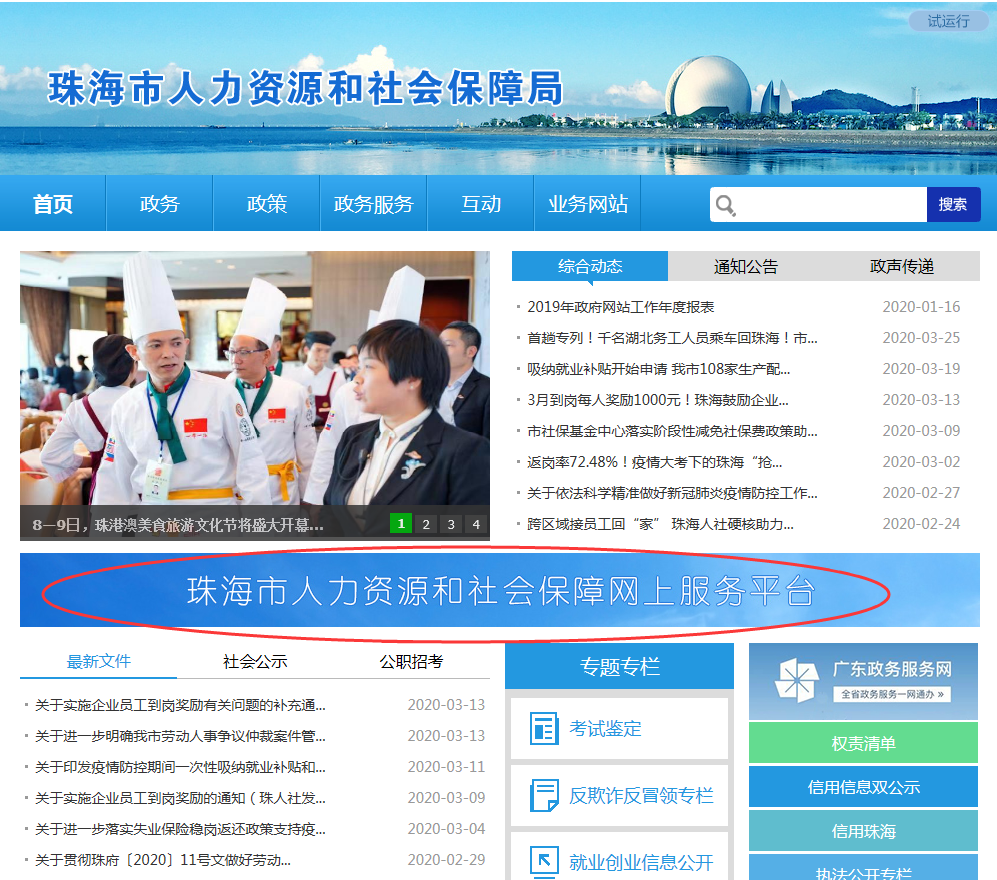Open the 政策 navigation menu
The width and height of the screenshot is (997, 880).
pyautogui.click(x=266, y=203)
